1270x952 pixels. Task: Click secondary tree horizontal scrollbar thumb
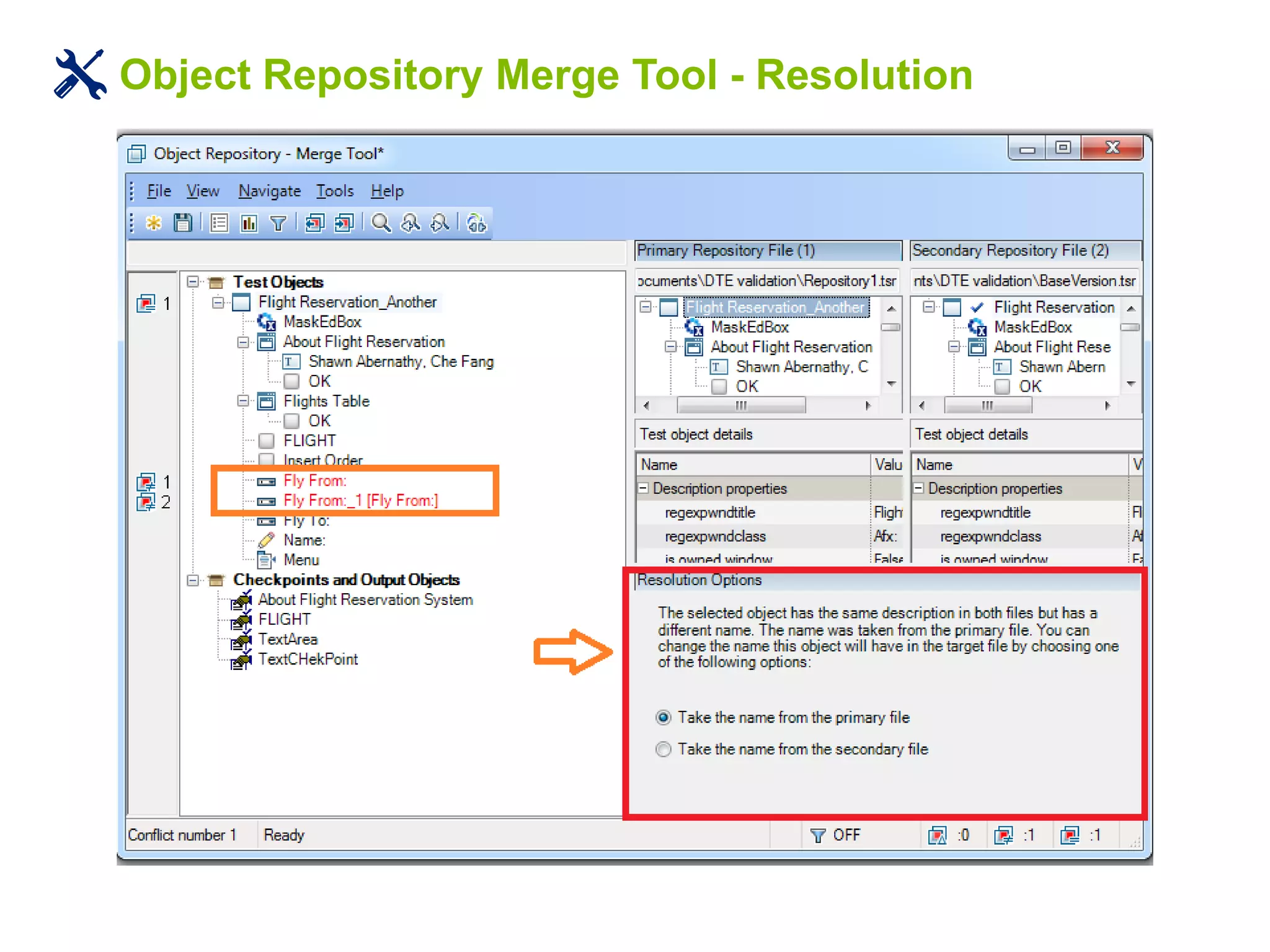click(x=988, y=405)
